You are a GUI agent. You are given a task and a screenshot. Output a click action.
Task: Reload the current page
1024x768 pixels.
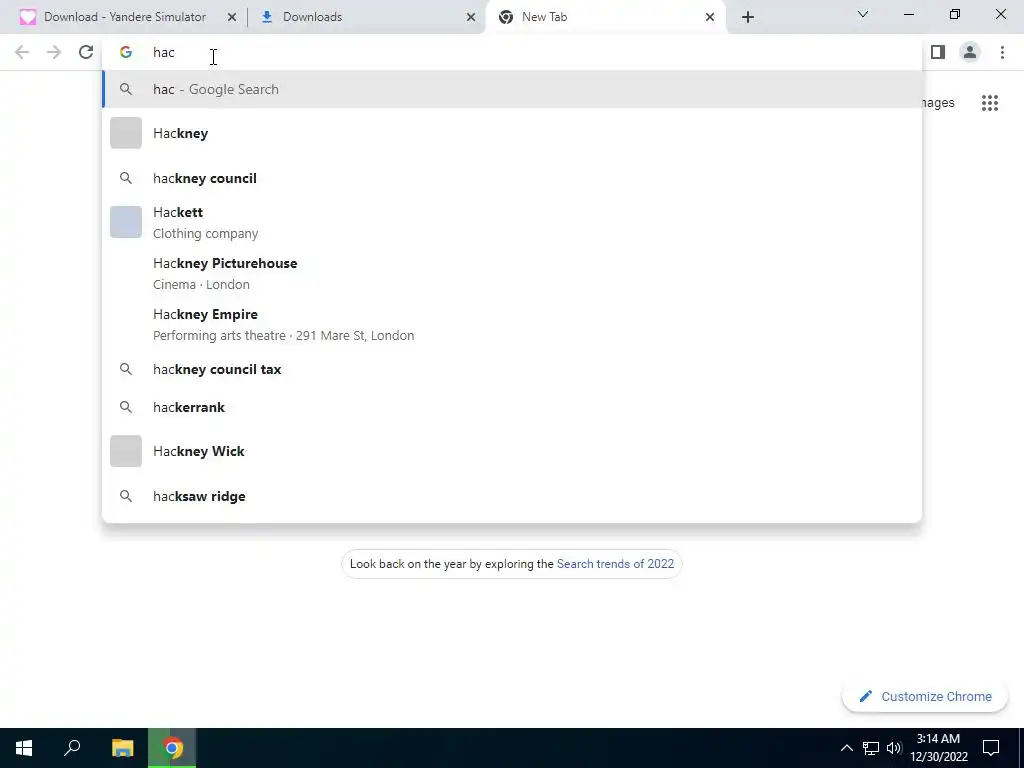86,52
